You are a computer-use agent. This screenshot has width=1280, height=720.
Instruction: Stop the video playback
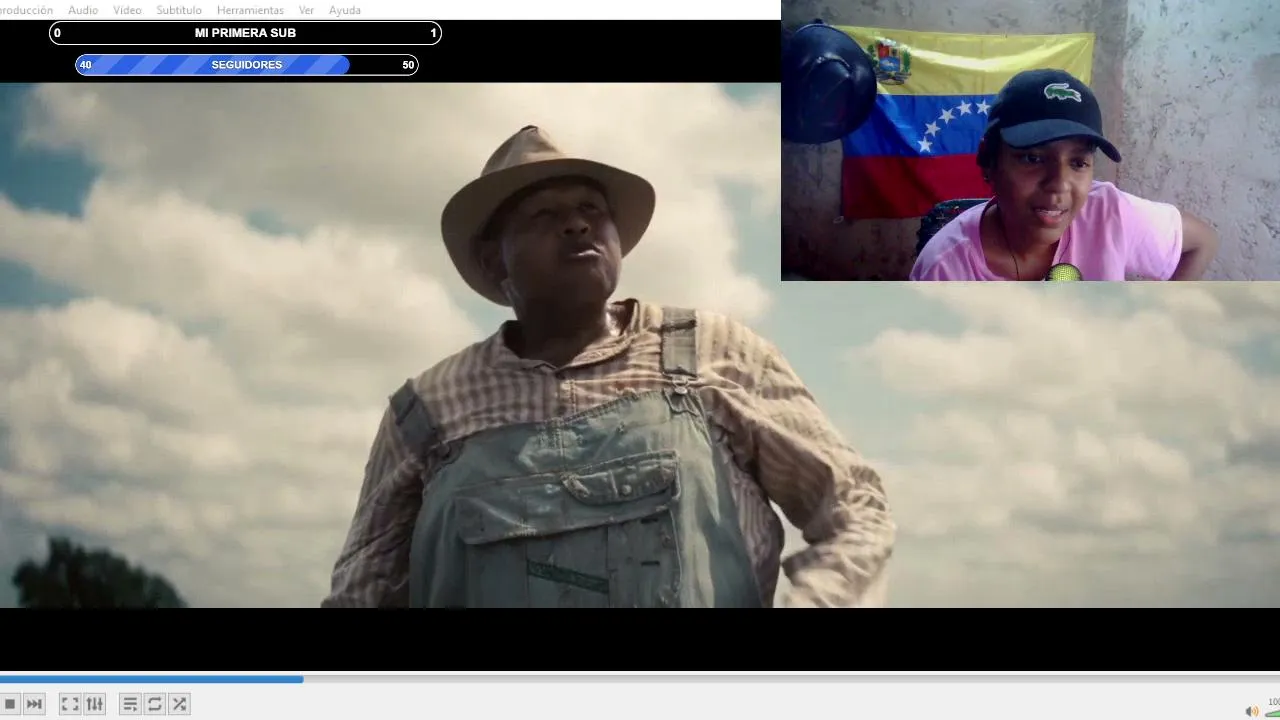click(10, 704)
